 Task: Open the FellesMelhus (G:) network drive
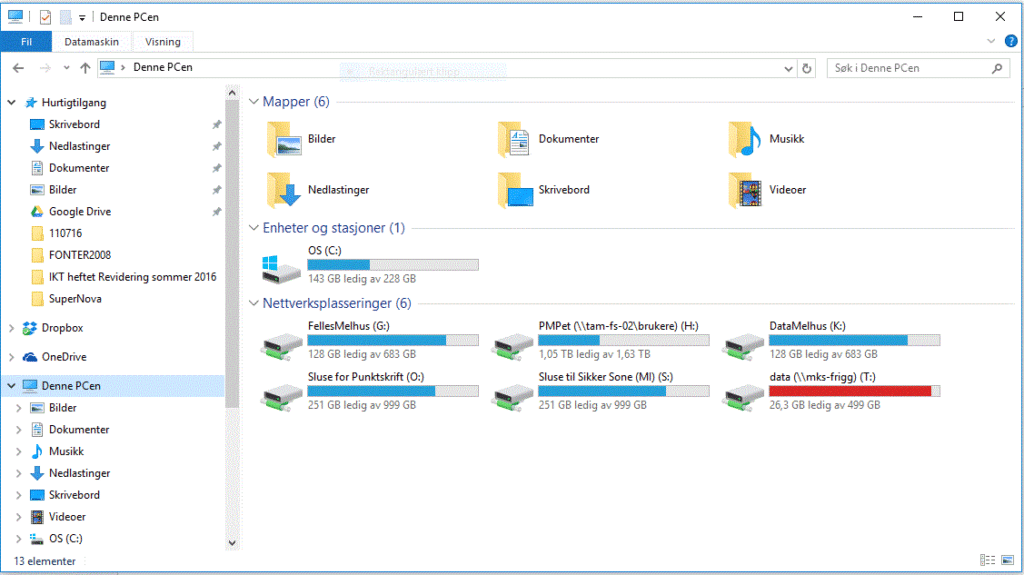tap(281, 345)
